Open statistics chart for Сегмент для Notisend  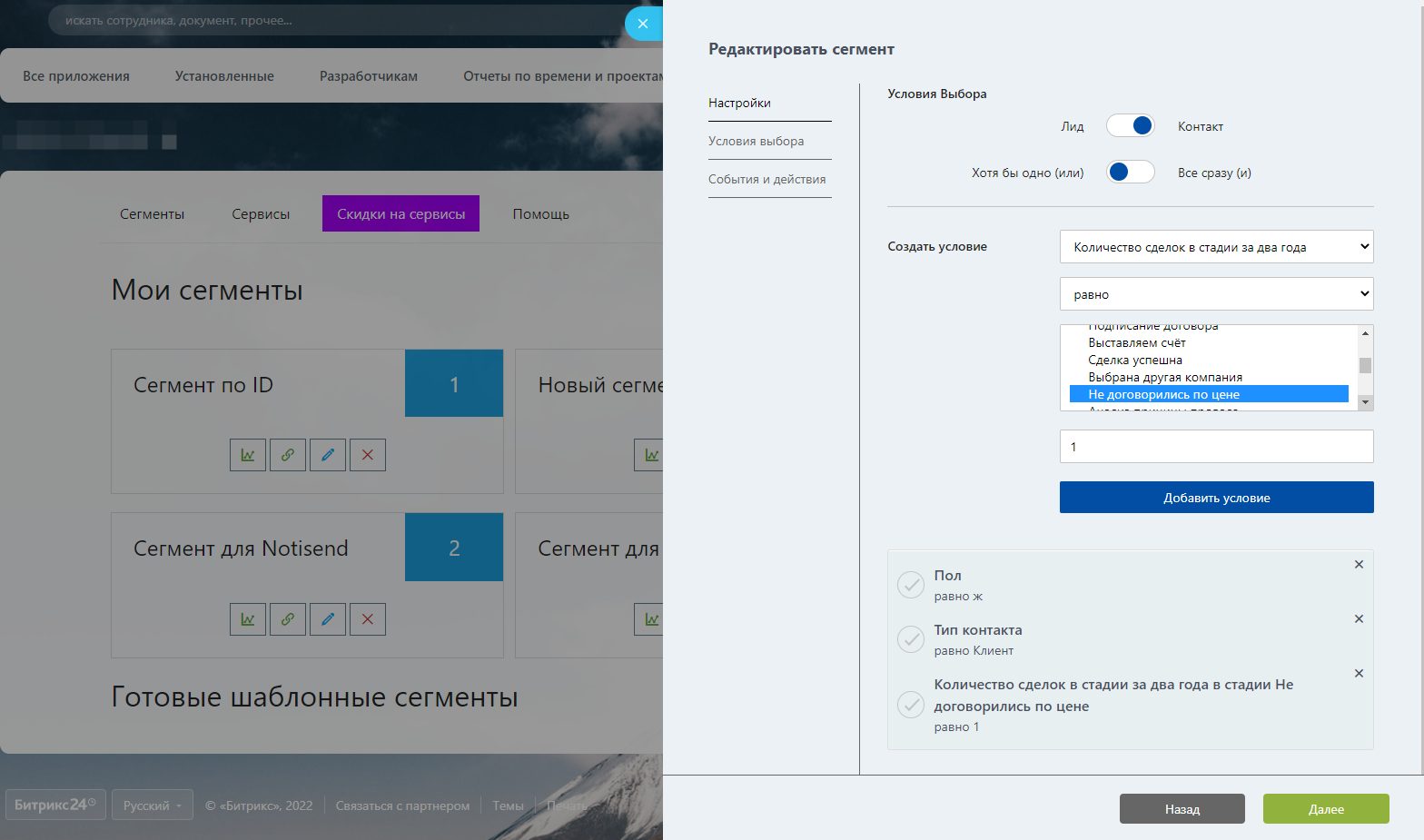(248, 619)
